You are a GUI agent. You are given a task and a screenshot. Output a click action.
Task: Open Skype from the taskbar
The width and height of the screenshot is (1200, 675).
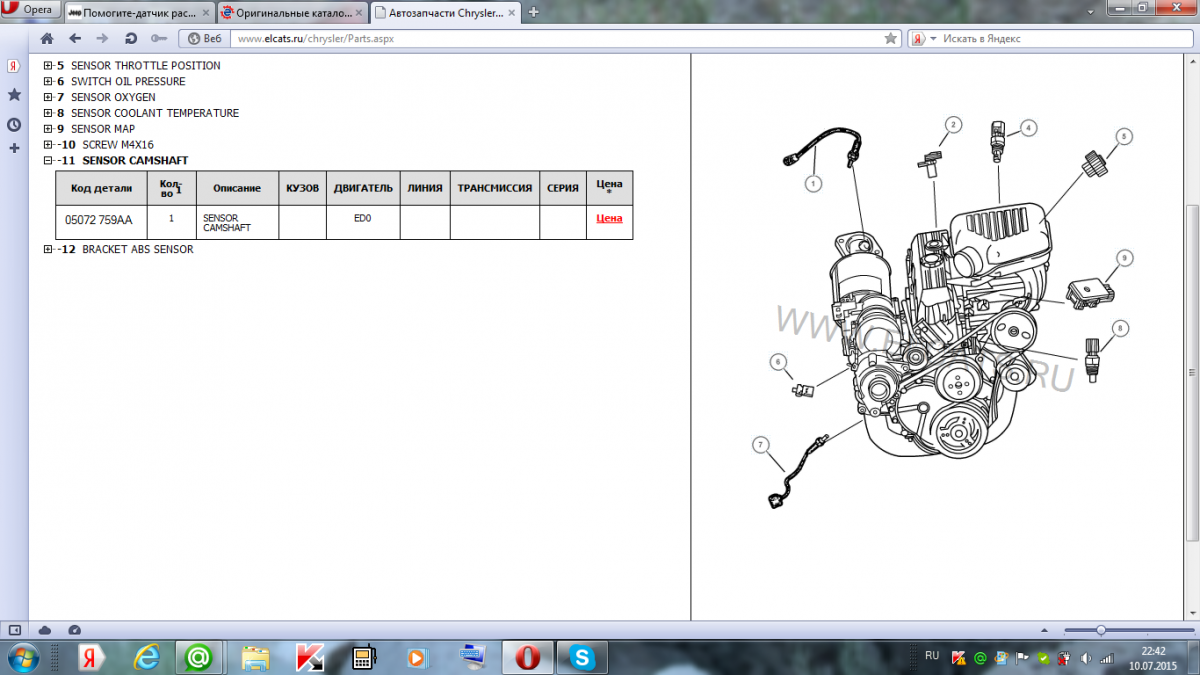point(581,657)
